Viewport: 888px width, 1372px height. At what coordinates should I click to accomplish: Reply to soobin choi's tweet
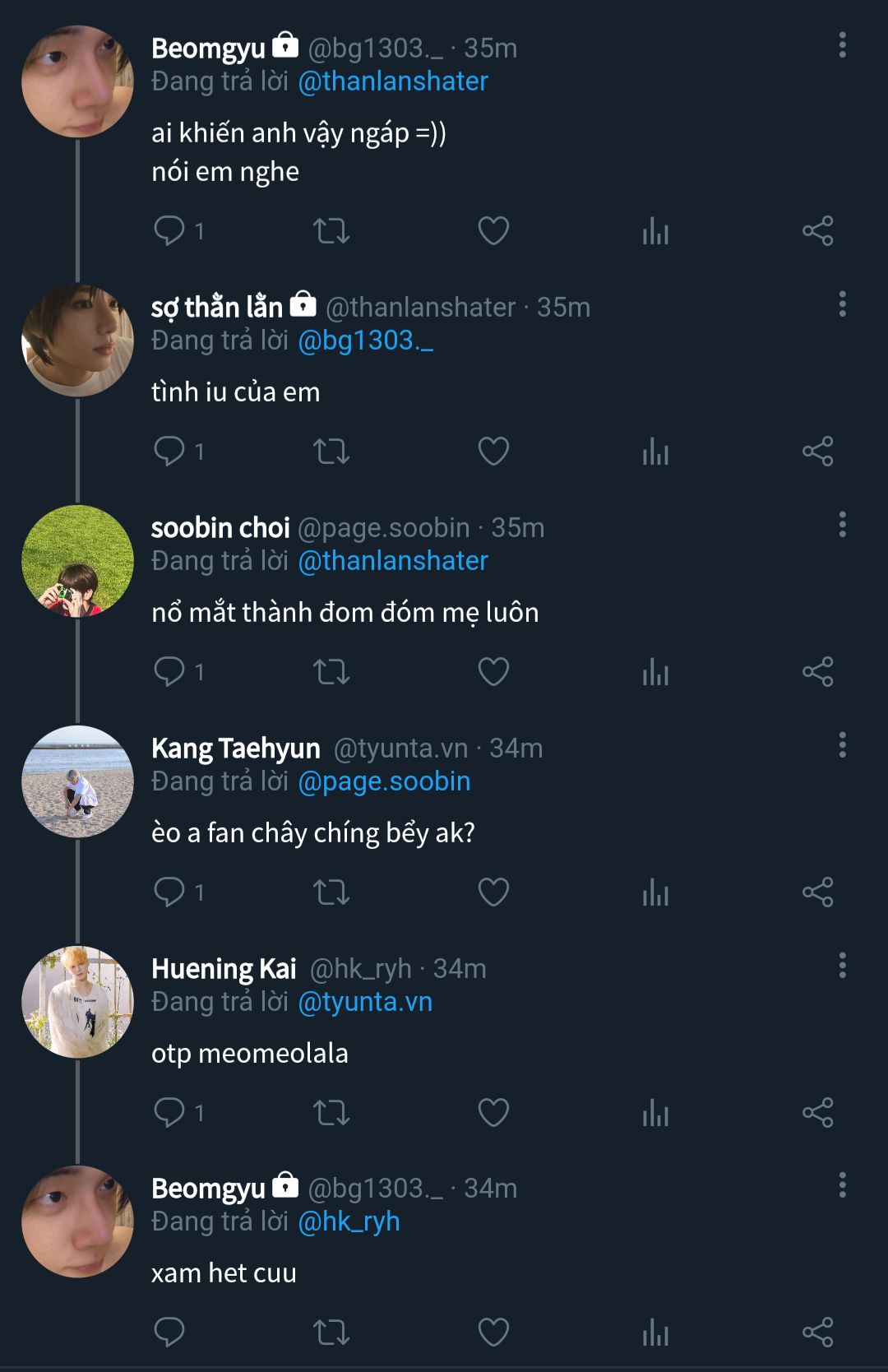click(x=170, y=672)
